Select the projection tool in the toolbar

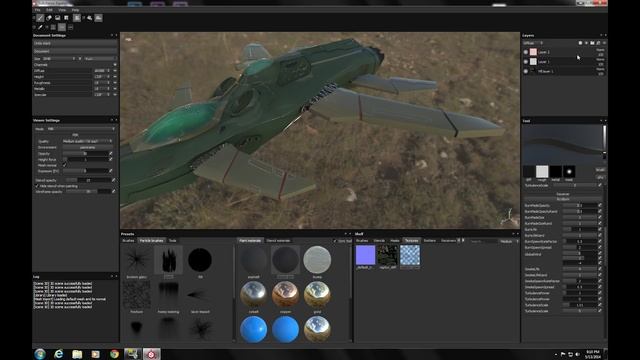point(58,18)
